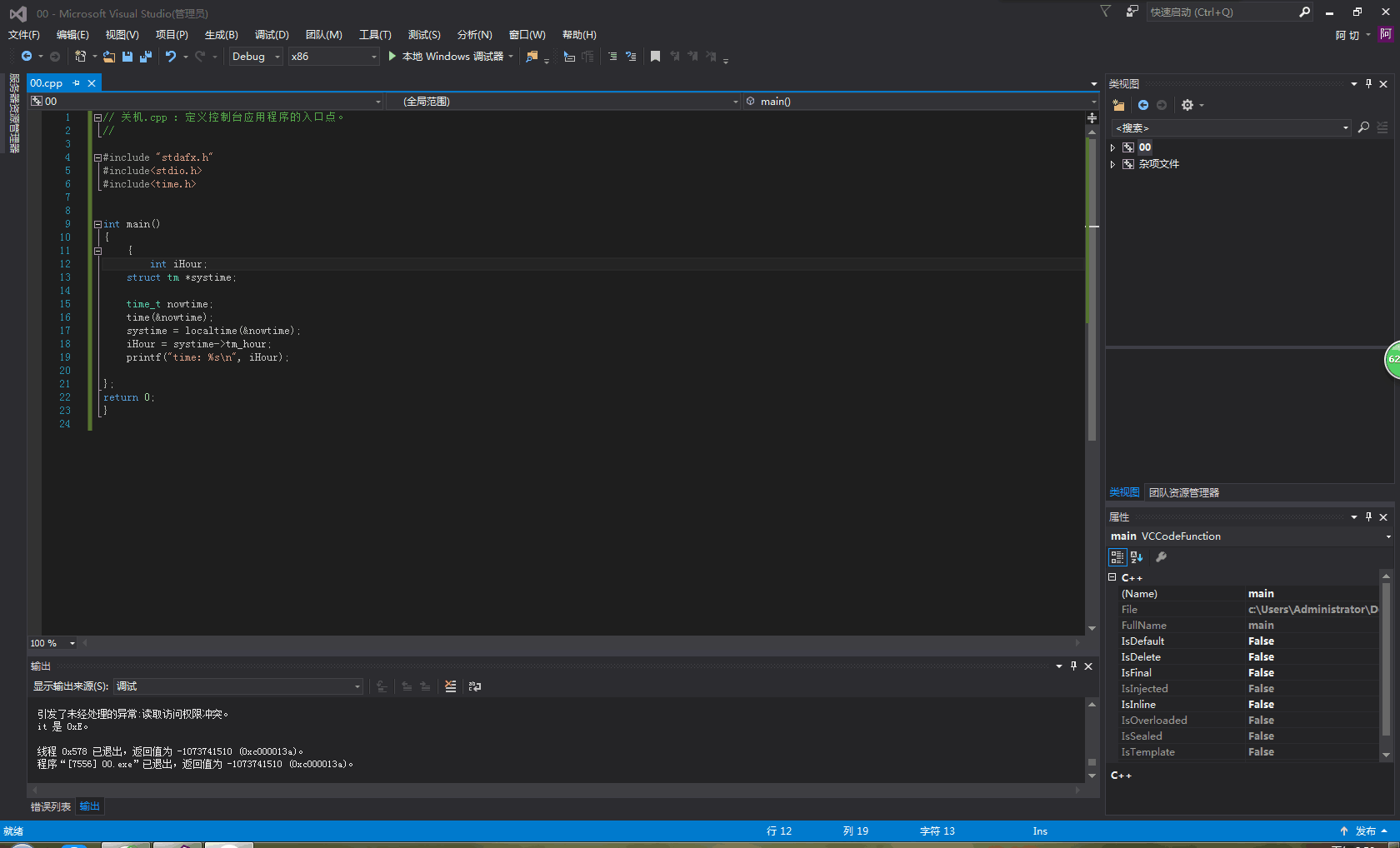Clear all output with the clear icon

point(451,686)
